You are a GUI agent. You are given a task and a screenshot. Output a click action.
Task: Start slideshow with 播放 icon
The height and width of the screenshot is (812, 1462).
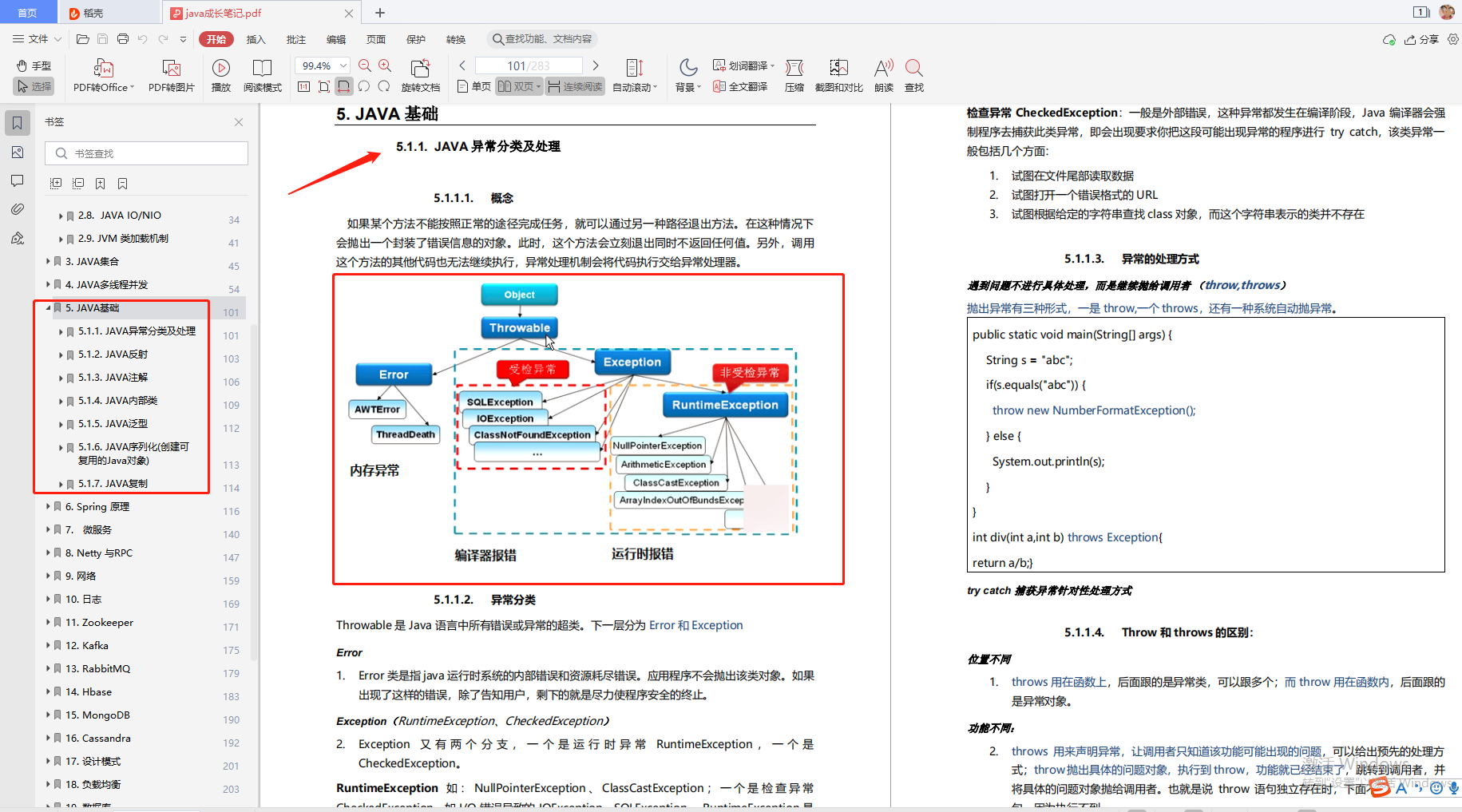221,68
